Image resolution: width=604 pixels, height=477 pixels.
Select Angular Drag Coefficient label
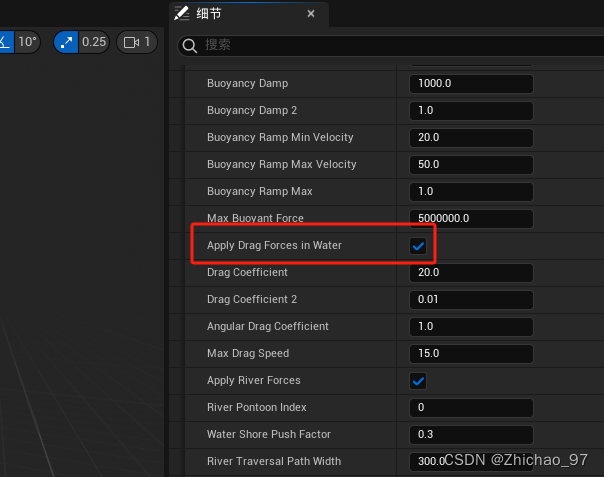pyautogui.click(x=268, y=326)
